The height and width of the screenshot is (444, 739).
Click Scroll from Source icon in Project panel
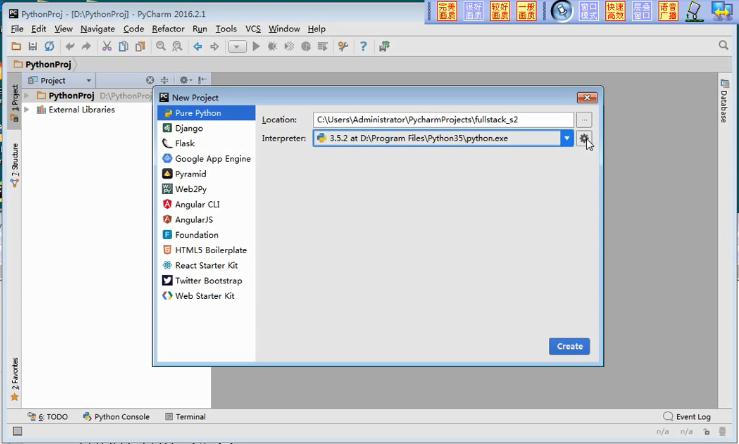(x=150, y=80)
